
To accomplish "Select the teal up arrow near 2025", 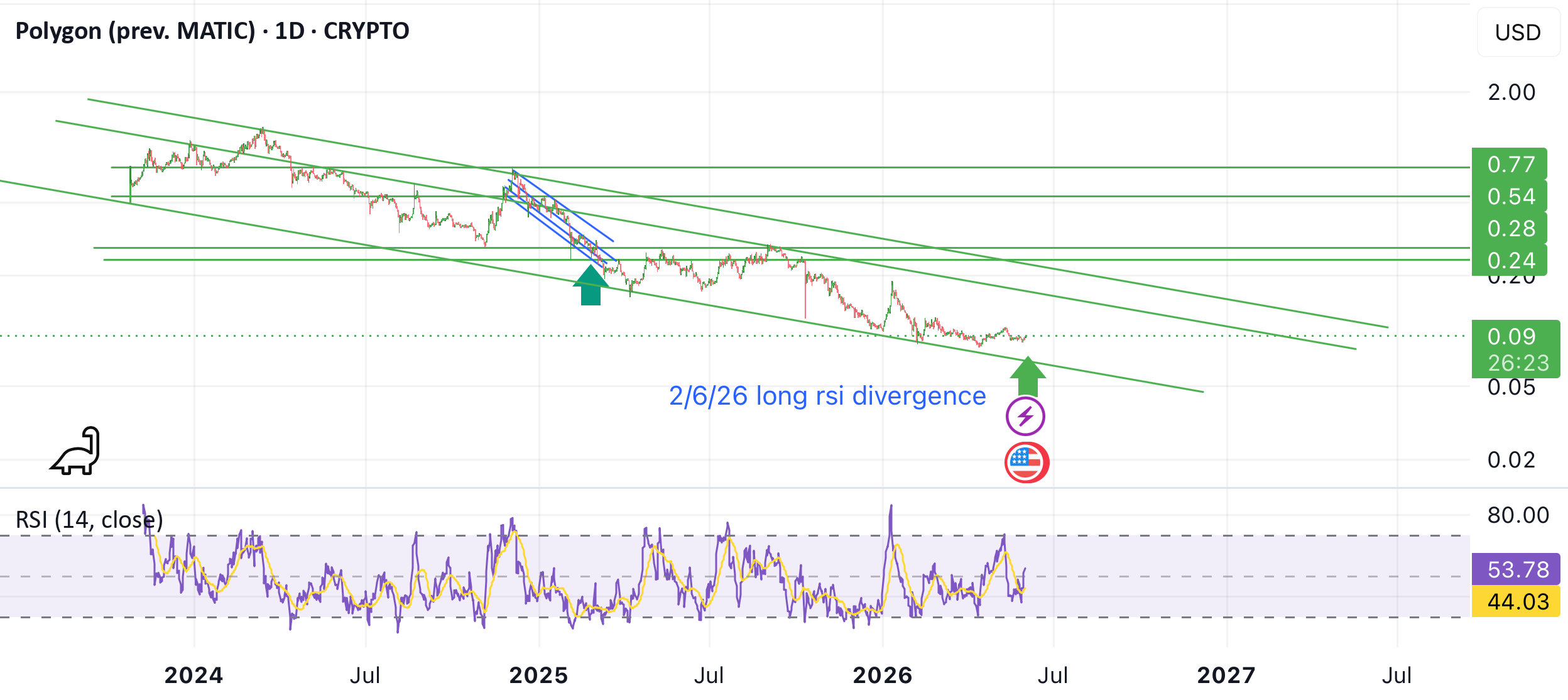I will (591, 285).
